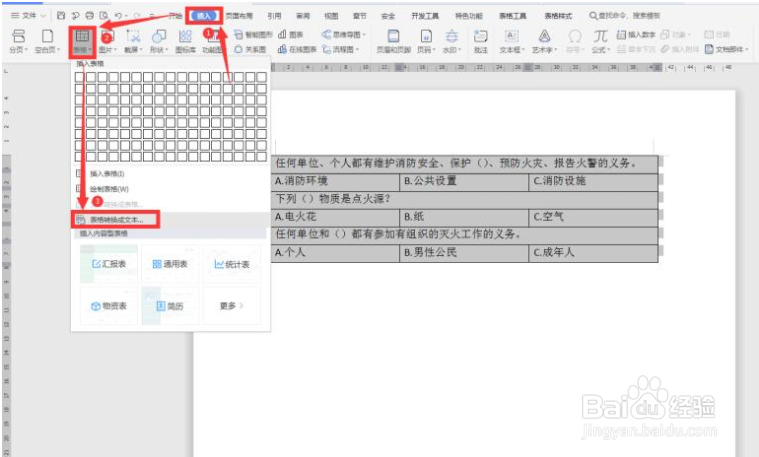759x457 pixels.
Task: Switch to the 视图 tab
Action: point(331,15)
